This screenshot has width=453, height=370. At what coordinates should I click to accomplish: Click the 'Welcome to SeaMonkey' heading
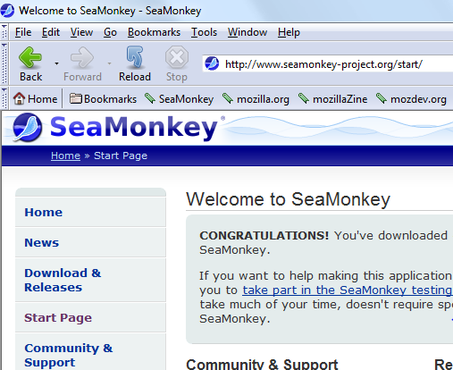click(288, 199)
